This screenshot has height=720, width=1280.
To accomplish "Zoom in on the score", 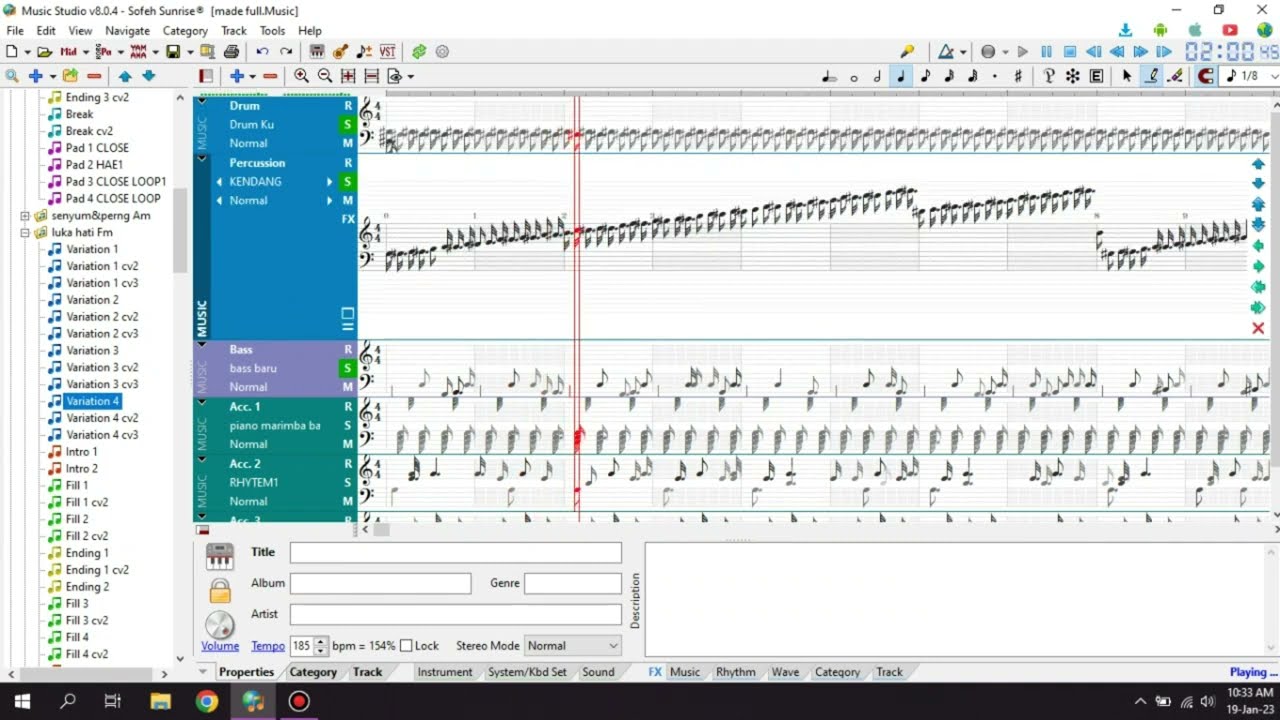I will tap(301, 76).
